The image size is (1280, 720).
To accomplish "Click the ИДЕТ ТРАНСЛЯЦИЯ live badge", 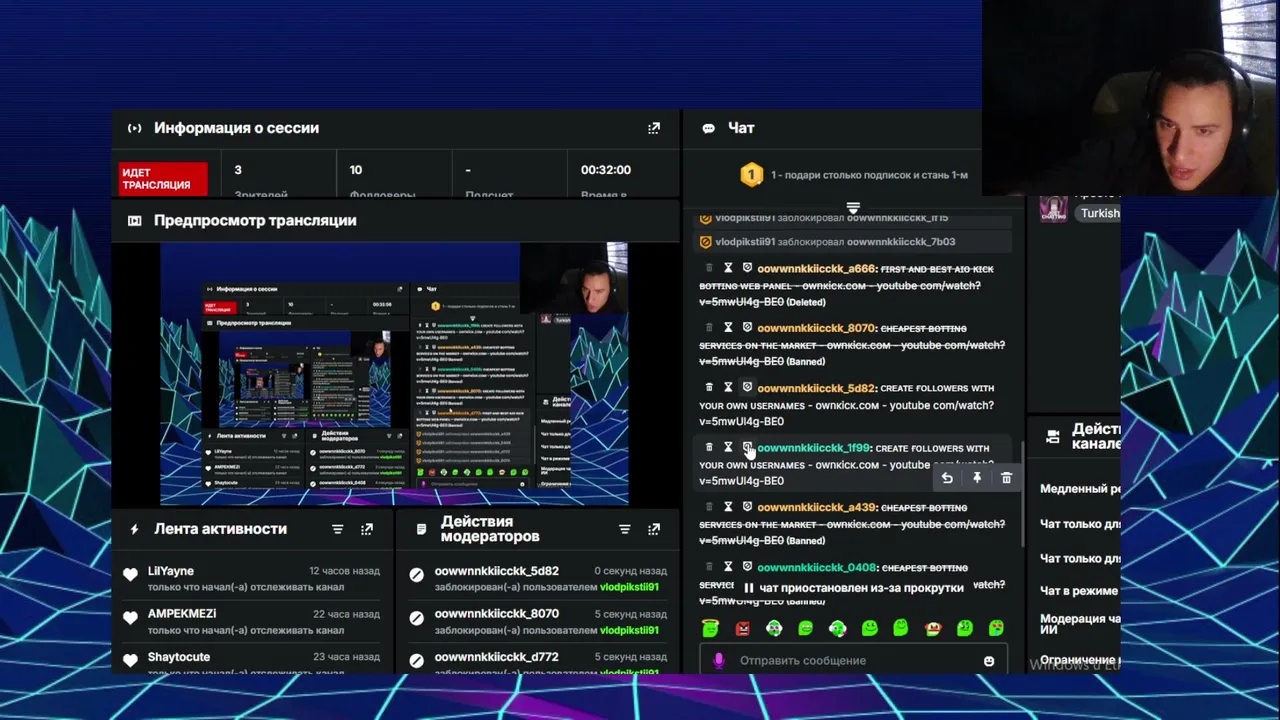I will [x=163, y=179].
